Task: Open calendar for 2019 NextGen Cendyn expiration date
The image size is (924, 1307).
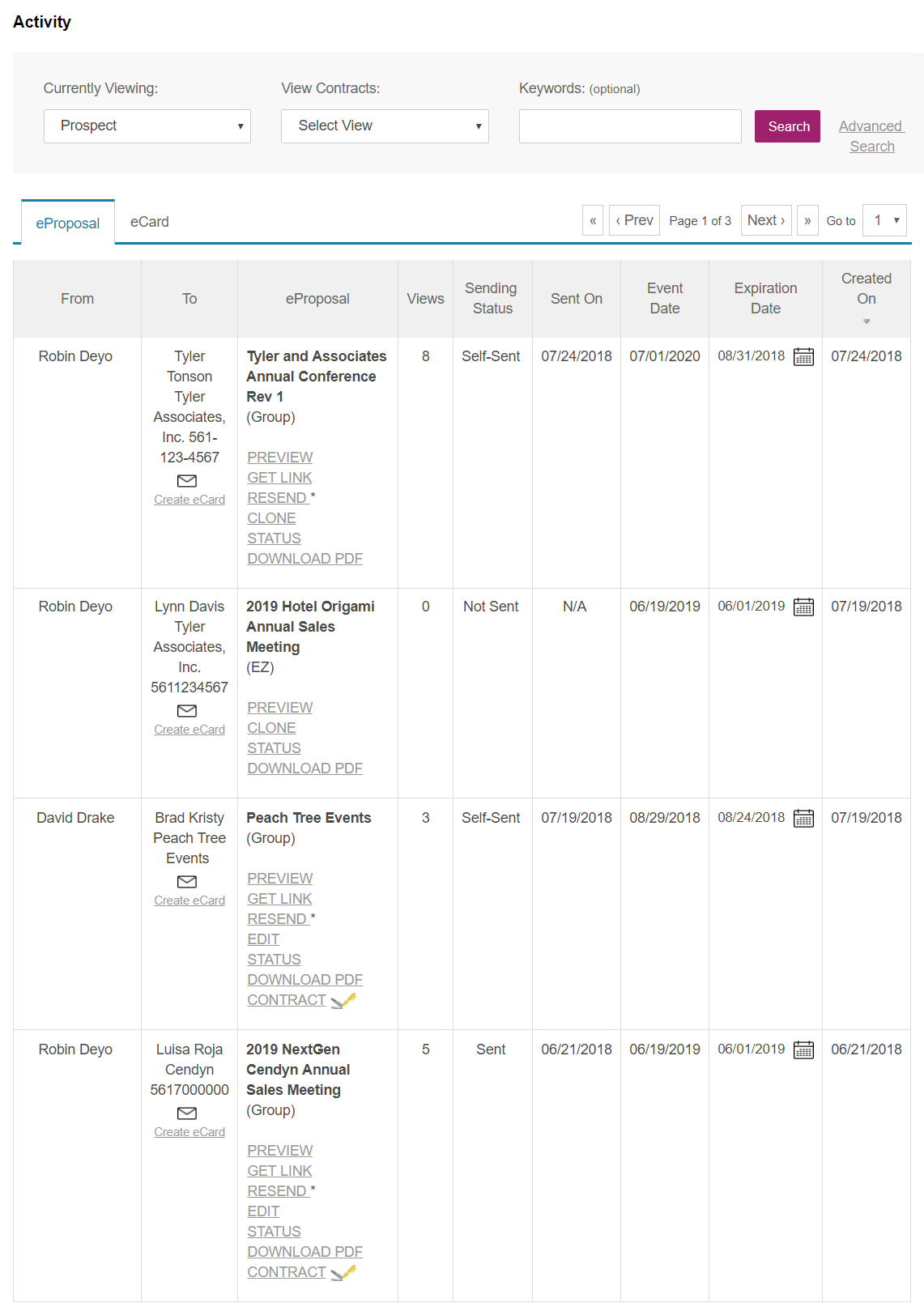Action: [x=803, y=1050]
